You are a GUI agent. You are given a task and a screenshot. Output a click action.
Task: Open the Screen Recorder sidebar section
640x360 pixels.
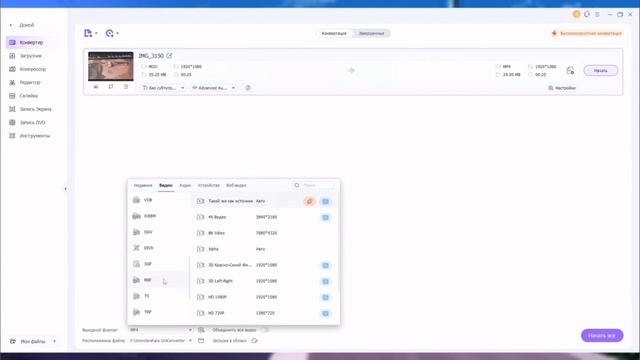[x=36, y=109]
